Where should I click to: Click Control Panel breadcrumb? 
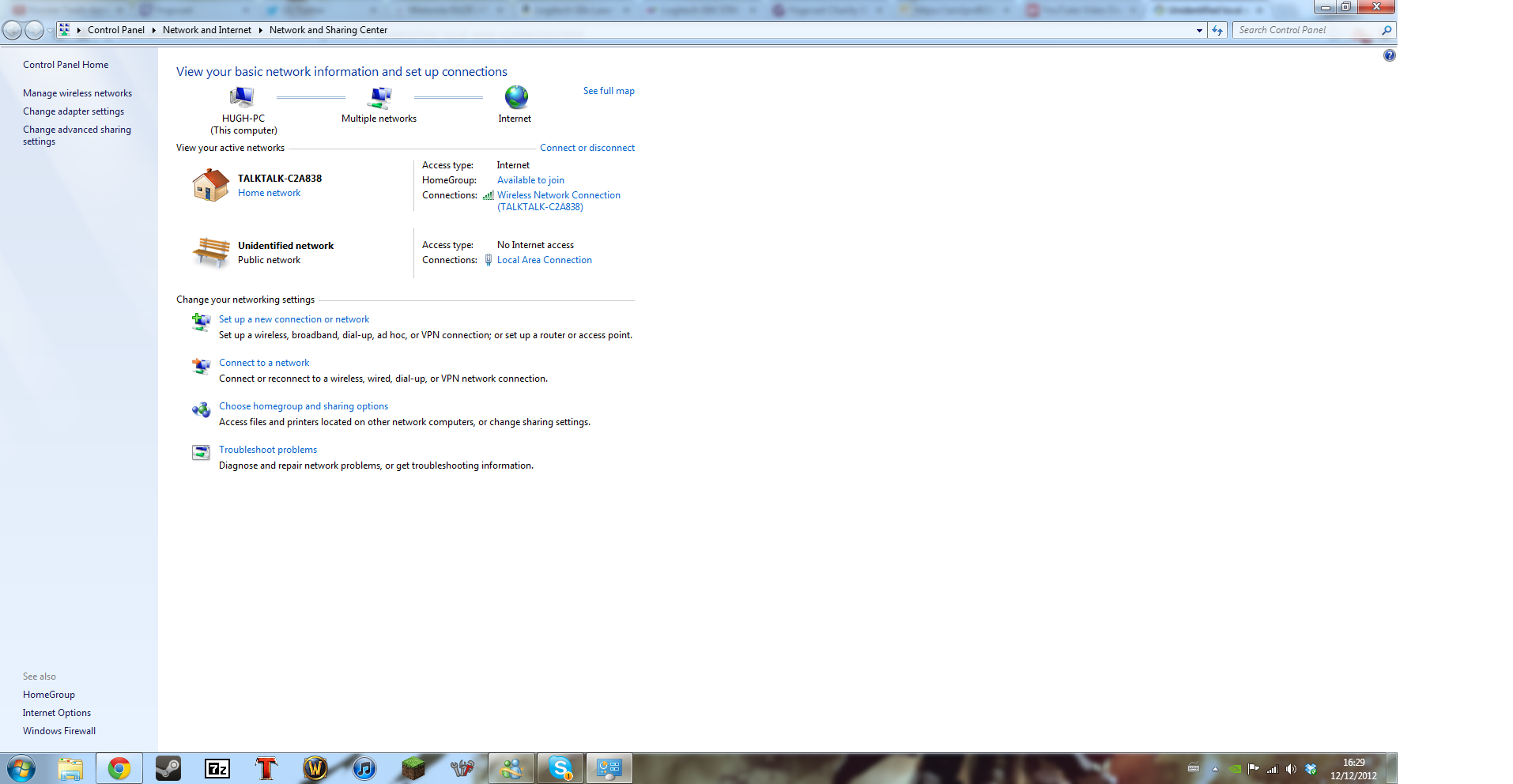coord(116,30)
